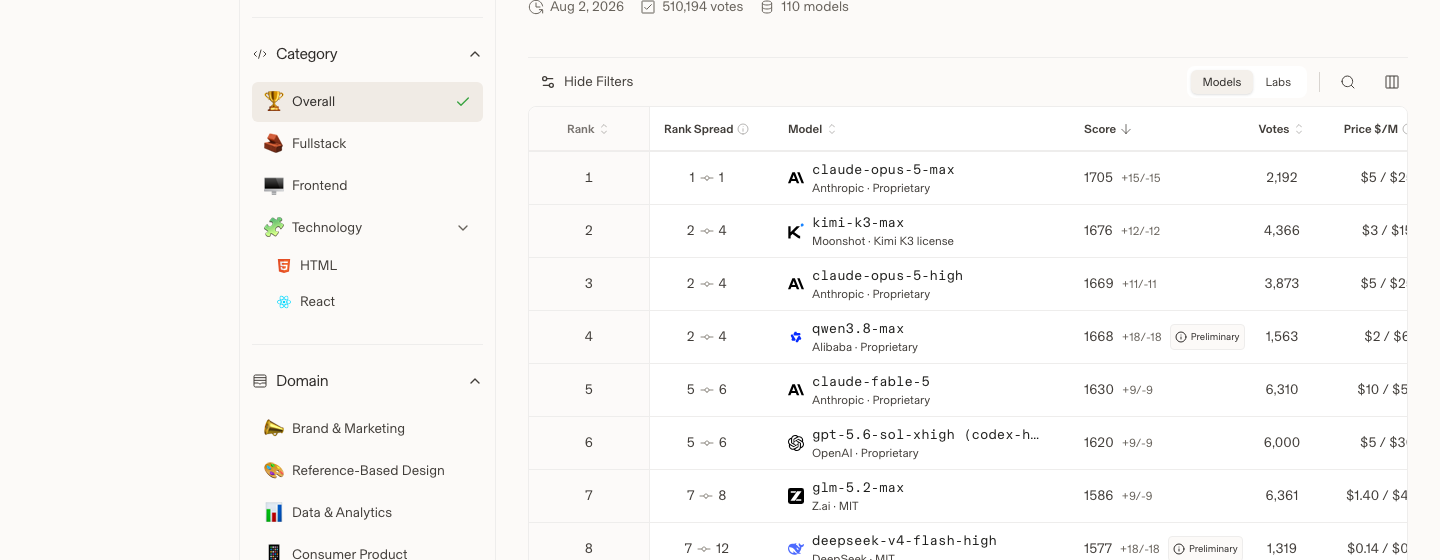Choose the Data & Analytics domain
1440x560 pixels.
click(367, 512)
